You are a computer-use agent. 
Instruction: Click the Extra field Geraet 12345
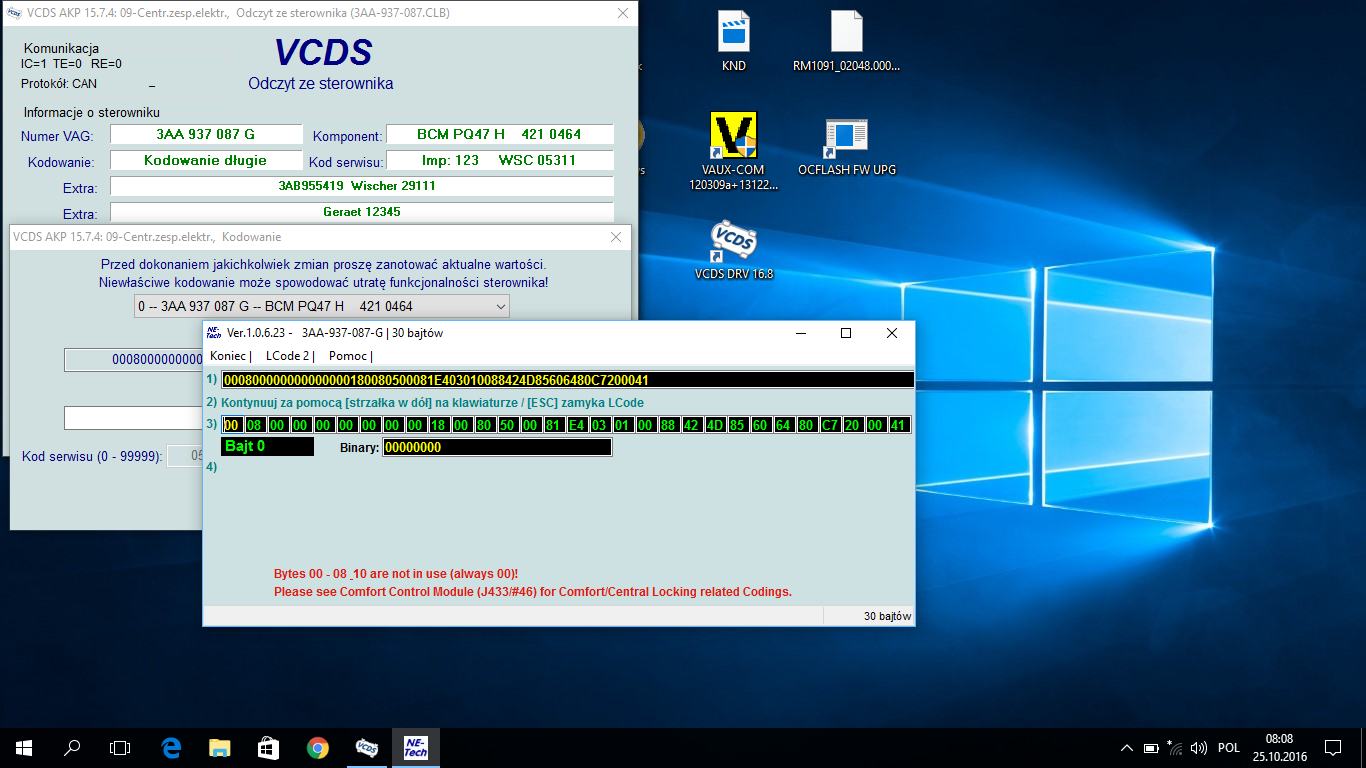click(x=362, y=212)
